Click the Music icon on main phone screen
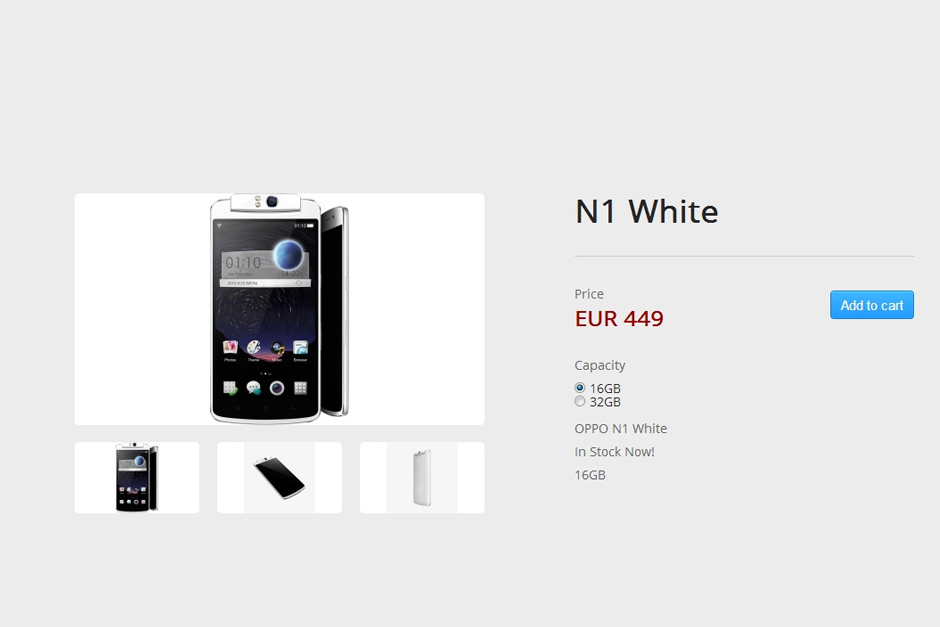 [x=277, y=348]
